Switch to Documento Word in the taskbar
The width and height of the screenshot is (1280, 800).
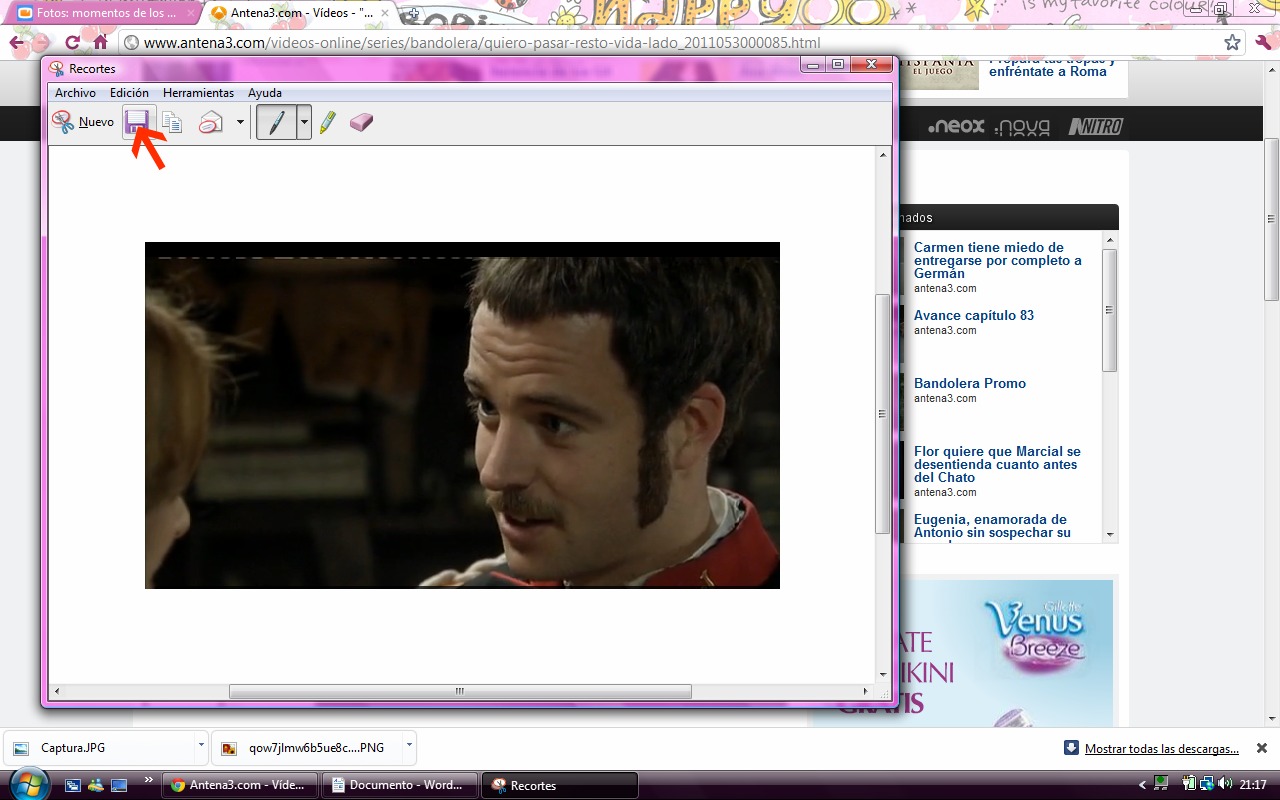point(399,785)
